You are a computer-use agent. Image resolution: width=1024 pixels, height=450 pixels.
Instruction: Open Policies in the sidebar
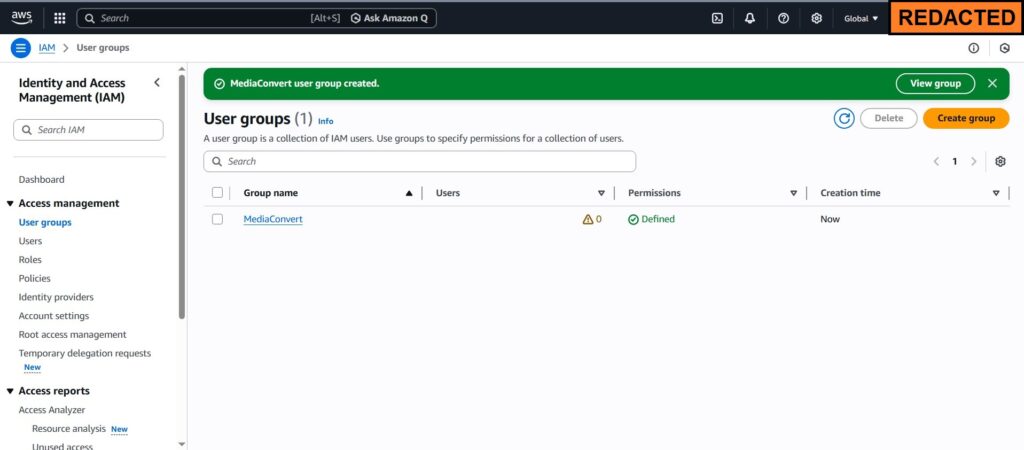(34, 278)
